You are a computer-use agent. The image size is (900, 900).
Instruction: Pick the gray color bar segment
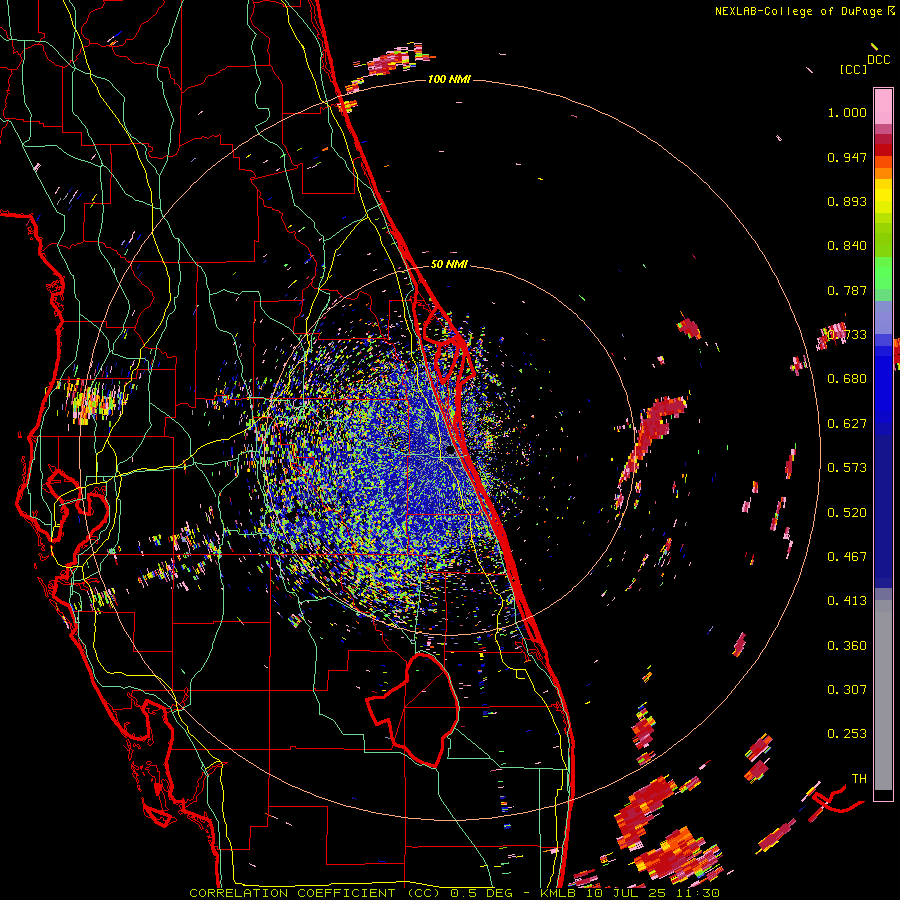(x=883, y=695)
